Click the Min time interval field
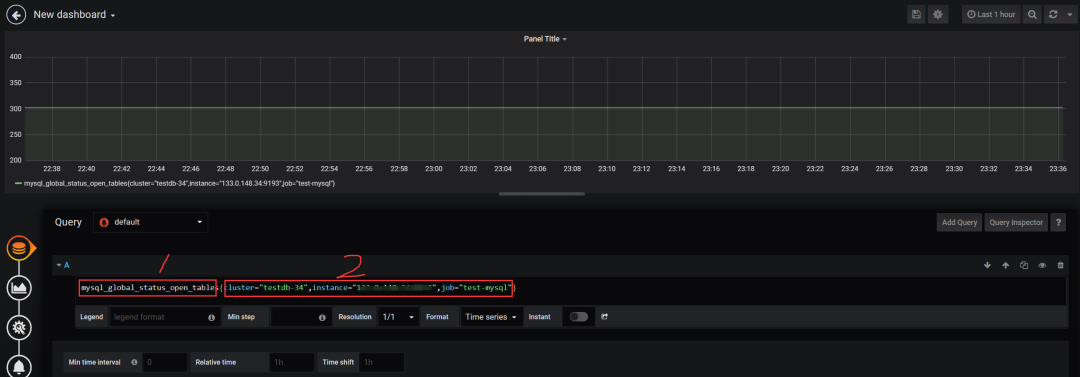 point(165,362)
